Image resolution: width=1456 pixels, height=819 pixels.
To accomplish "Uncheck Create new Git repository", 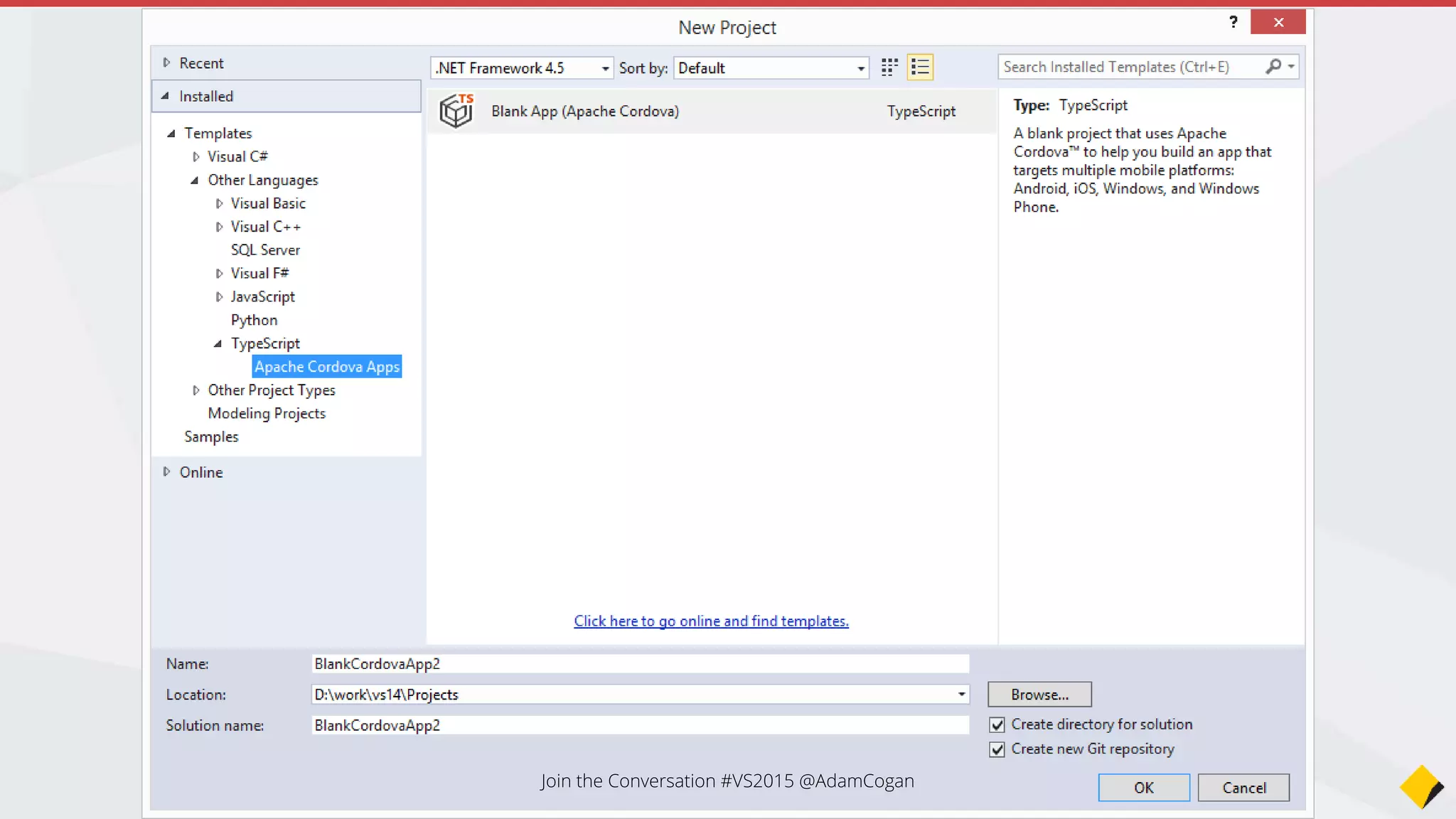I will 997,749.
